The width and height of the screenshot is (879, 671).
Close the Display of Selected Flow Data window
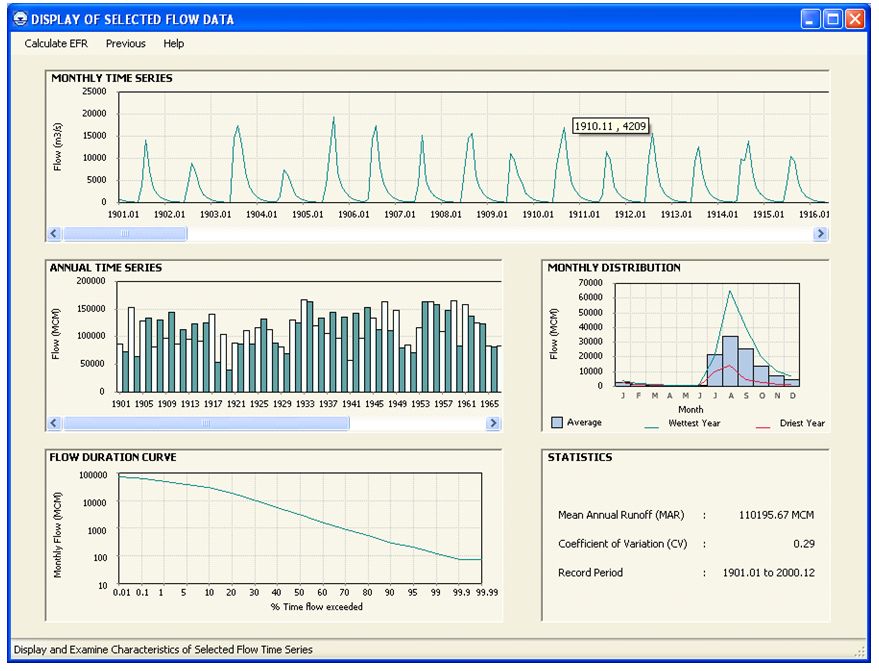[855, 19]
